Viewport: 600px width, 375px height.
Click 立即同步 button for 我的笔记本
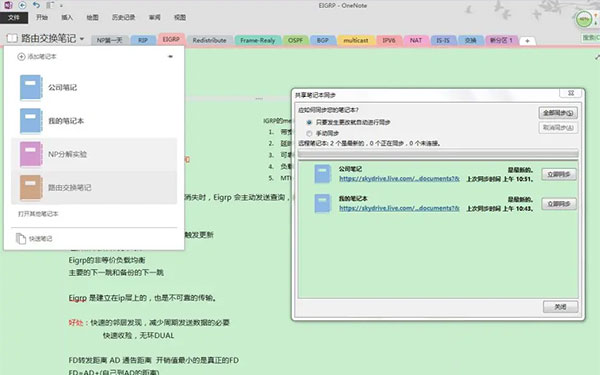559,204
